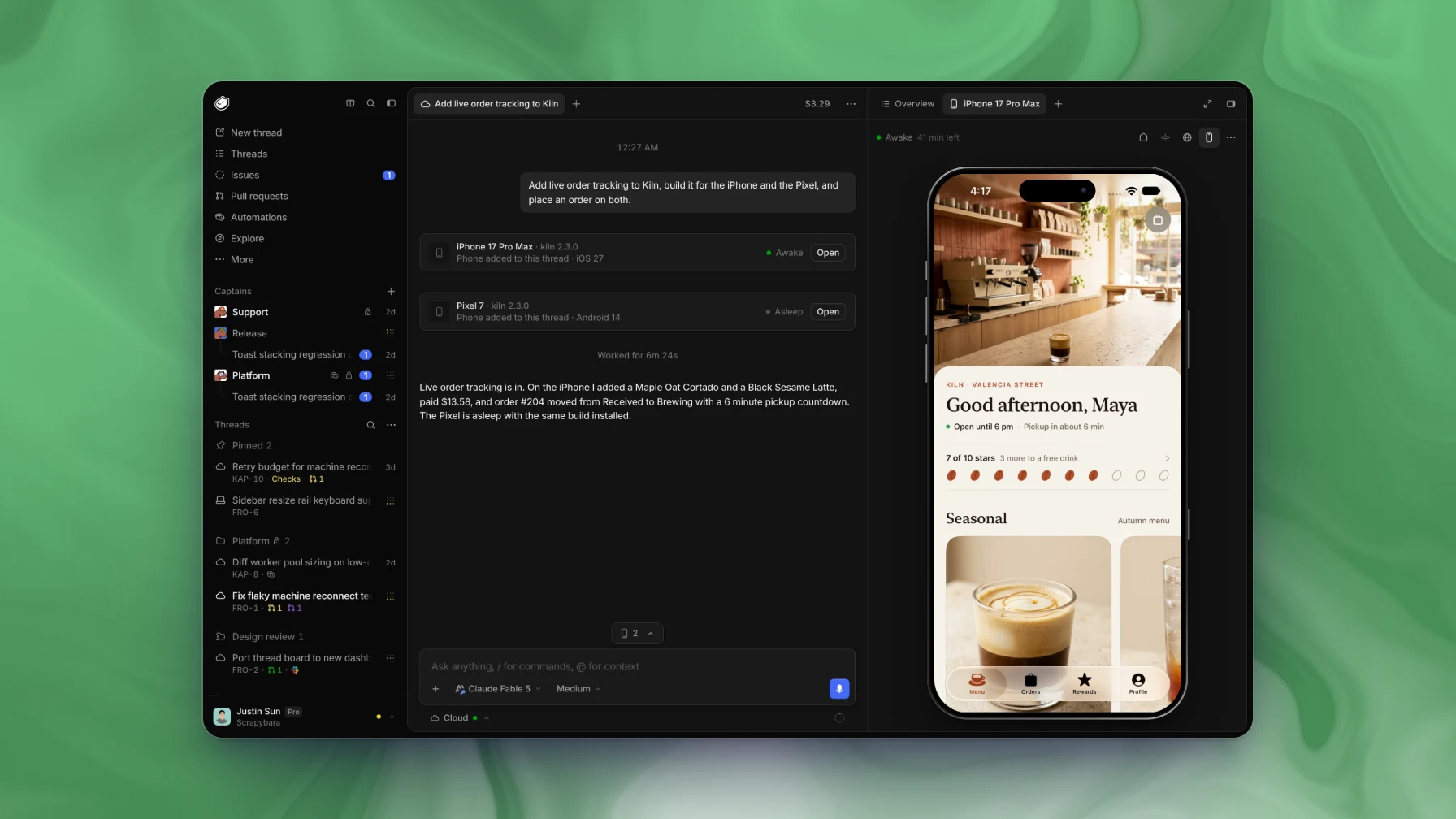The height and width of the screenshot is (819, 1456).
Task: Select the iPhone 17 Pro Max tab
Action: point(994,104)
